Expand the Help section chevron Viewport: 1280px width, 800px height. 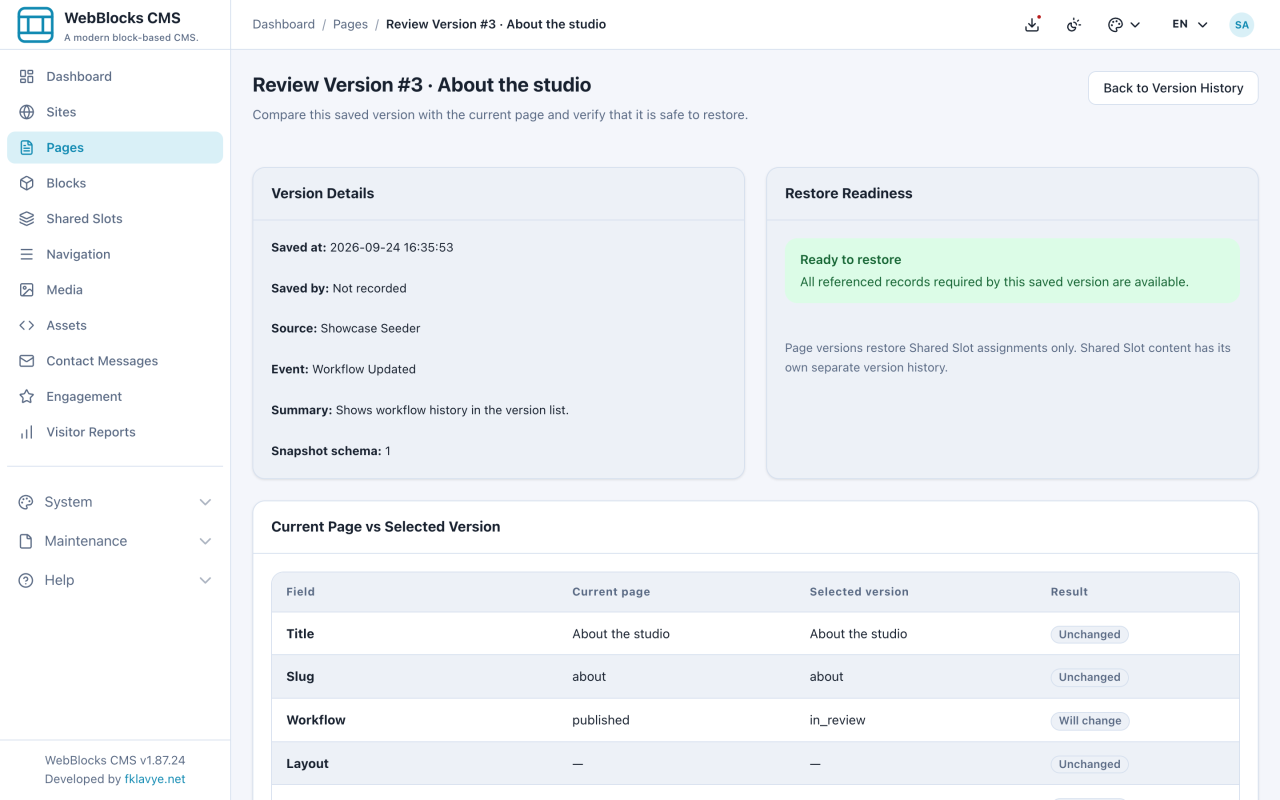(x=205, y=580)
